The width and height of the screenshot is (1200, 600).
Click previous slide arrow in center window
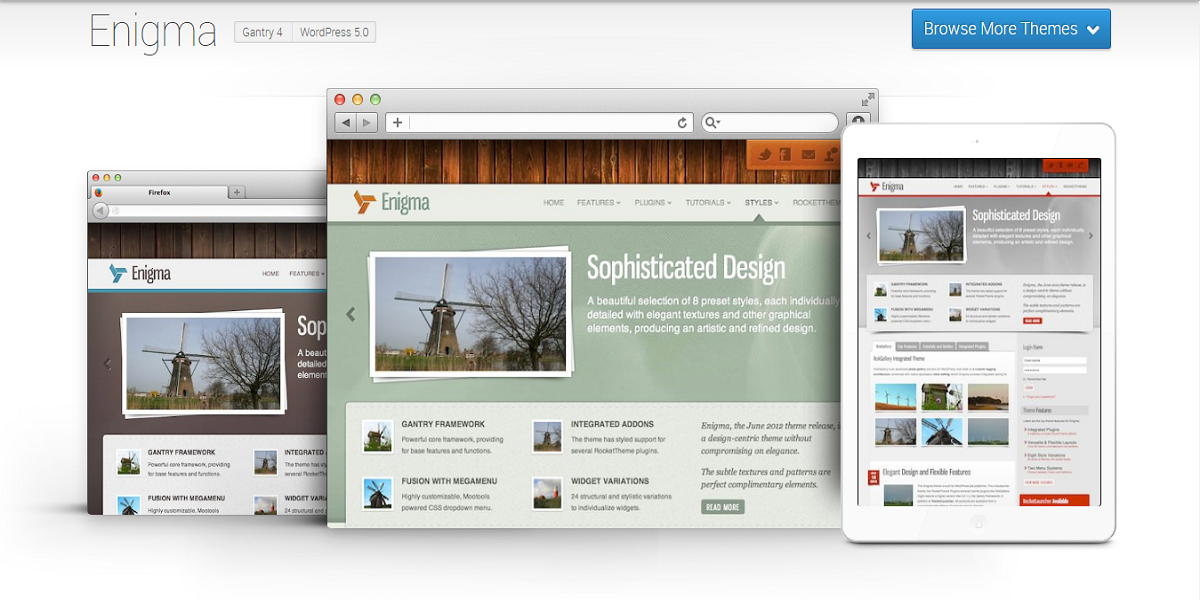(351, 314)
